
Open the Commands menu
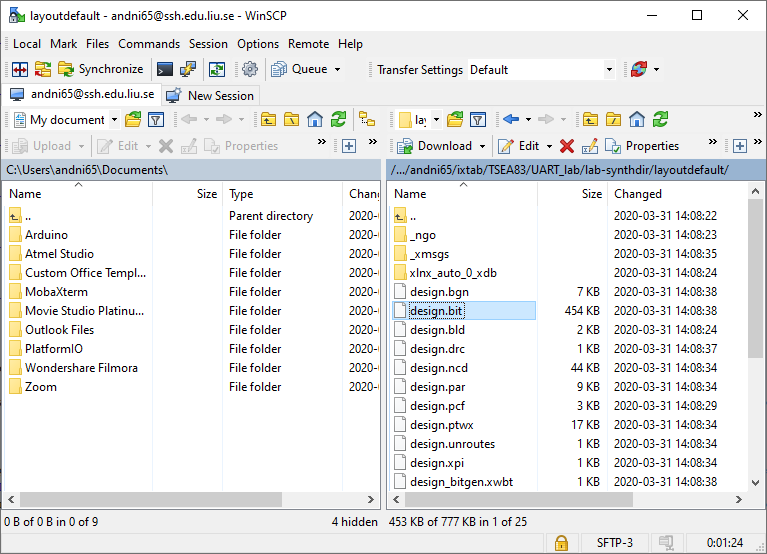pos(149,44)
